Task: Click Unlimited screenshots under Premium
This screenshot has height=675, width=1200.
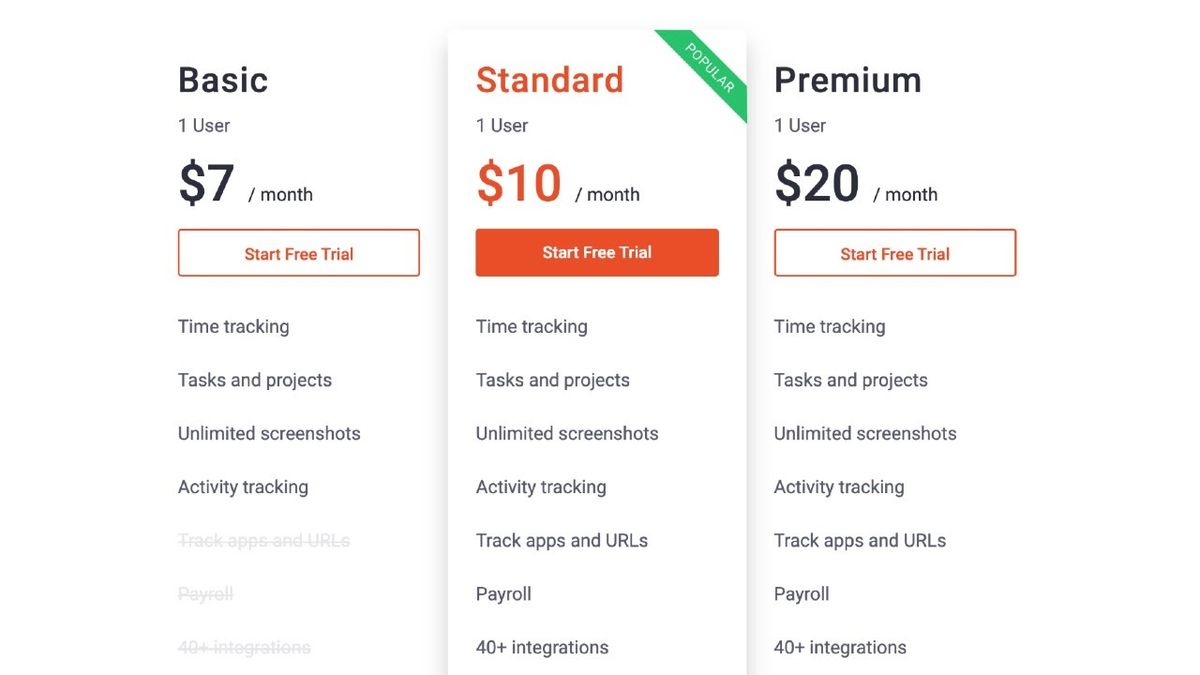Action: [865, 433]
